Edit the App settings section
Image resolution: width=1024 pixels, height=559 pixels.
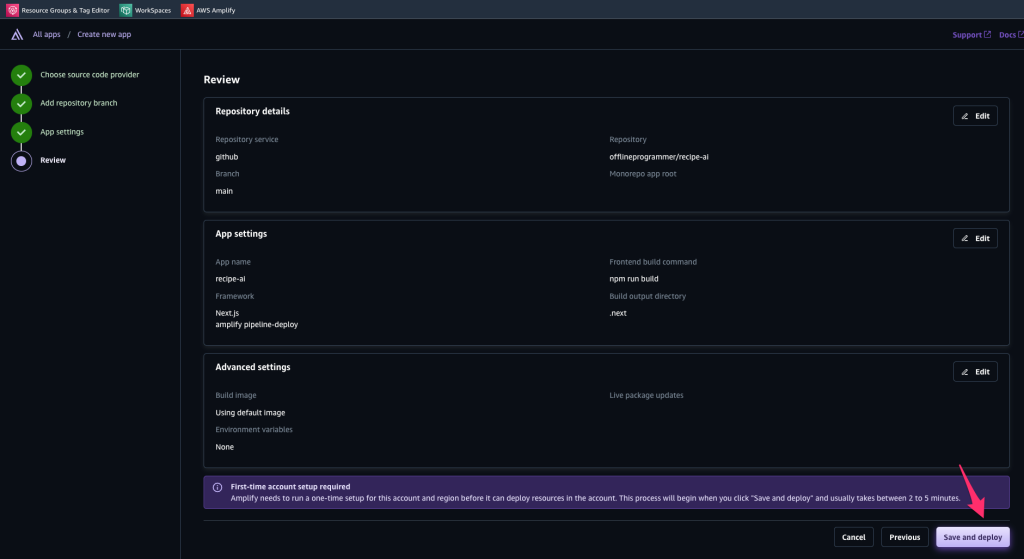click(x=975, y=238)
